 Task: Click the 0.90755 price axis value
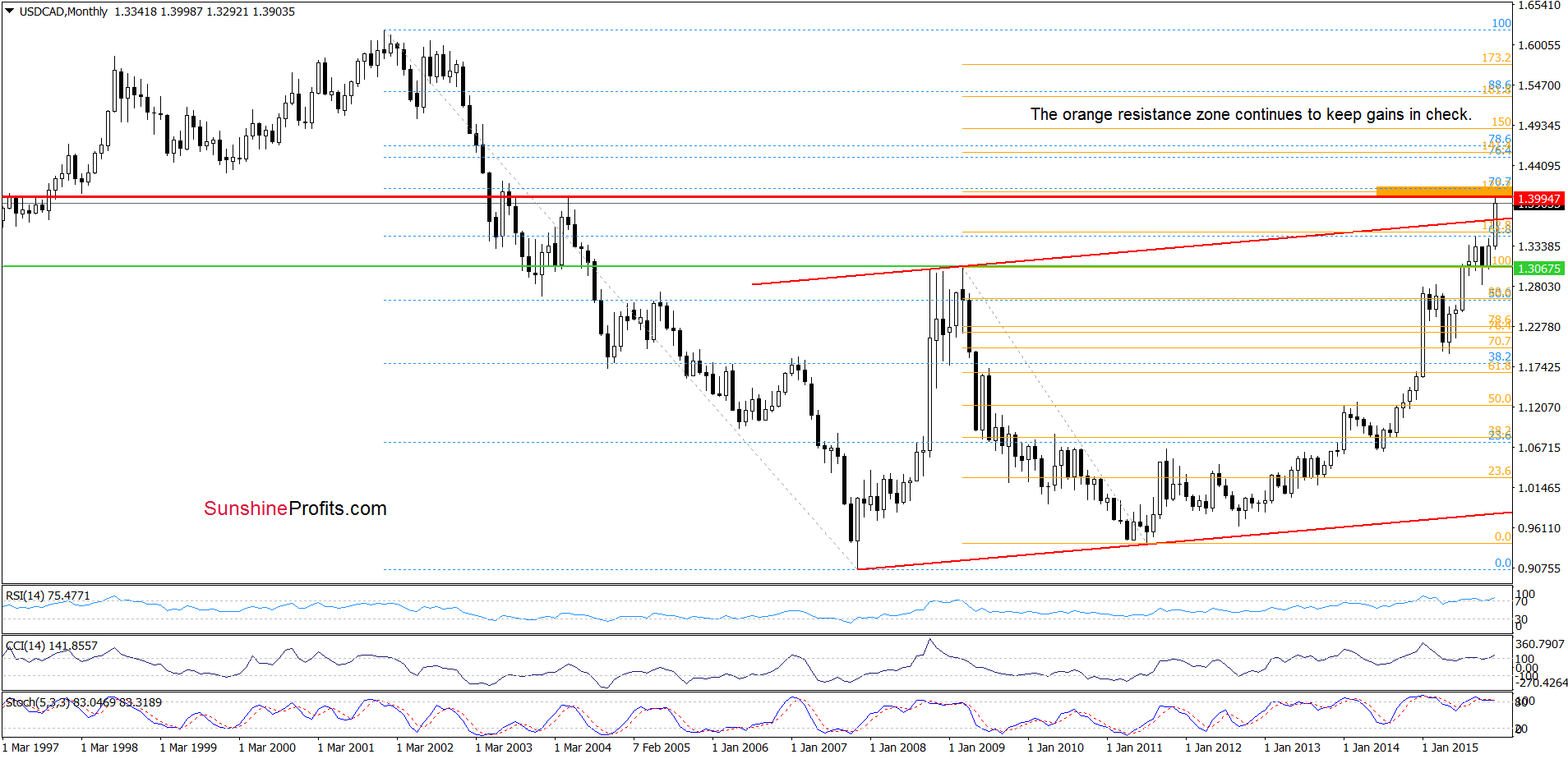coord(1538,568)
